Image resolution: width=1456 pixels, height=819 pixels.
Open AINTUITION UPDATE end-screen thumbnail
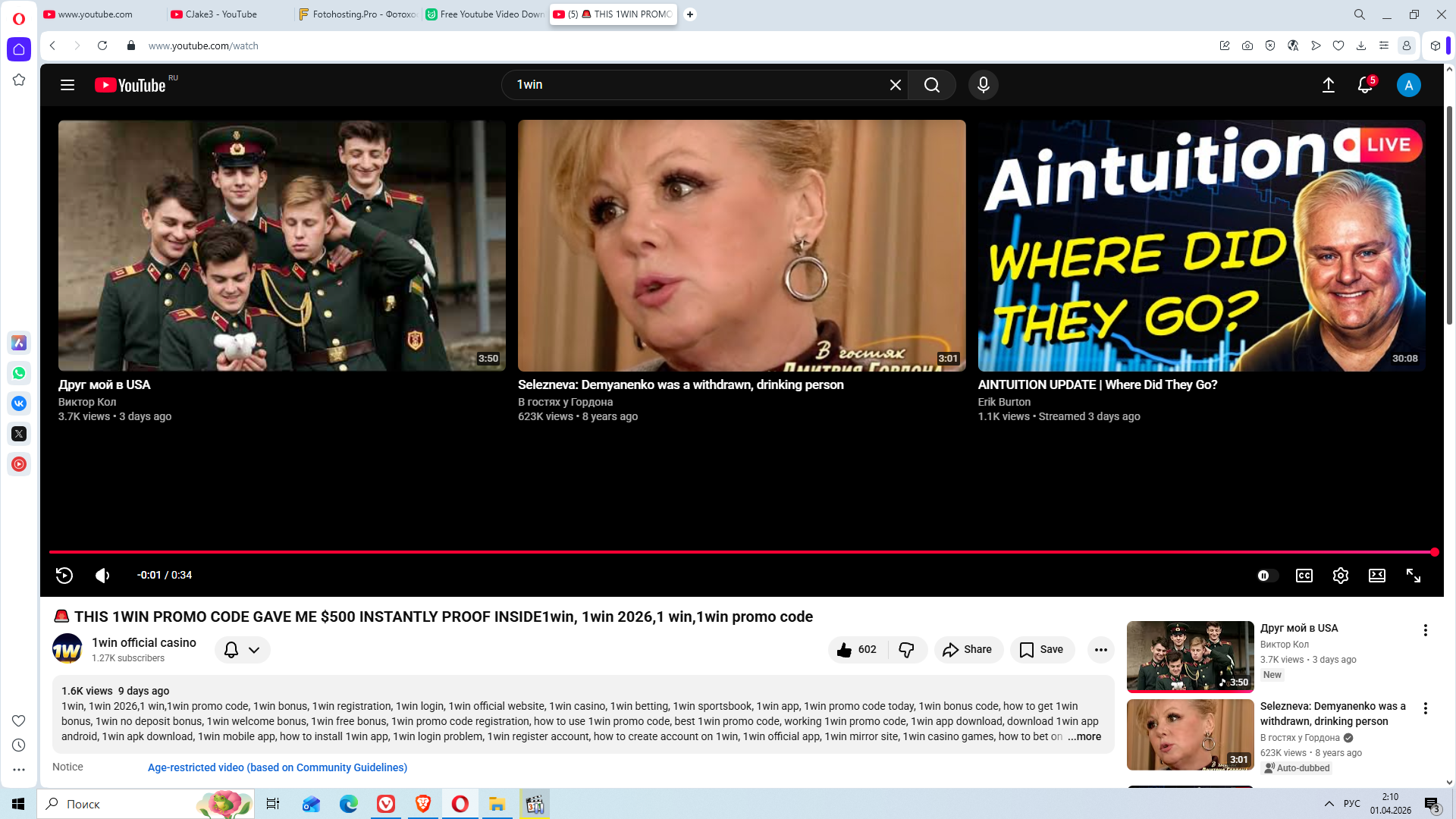pyautogui.click(x=1201, y=246)
